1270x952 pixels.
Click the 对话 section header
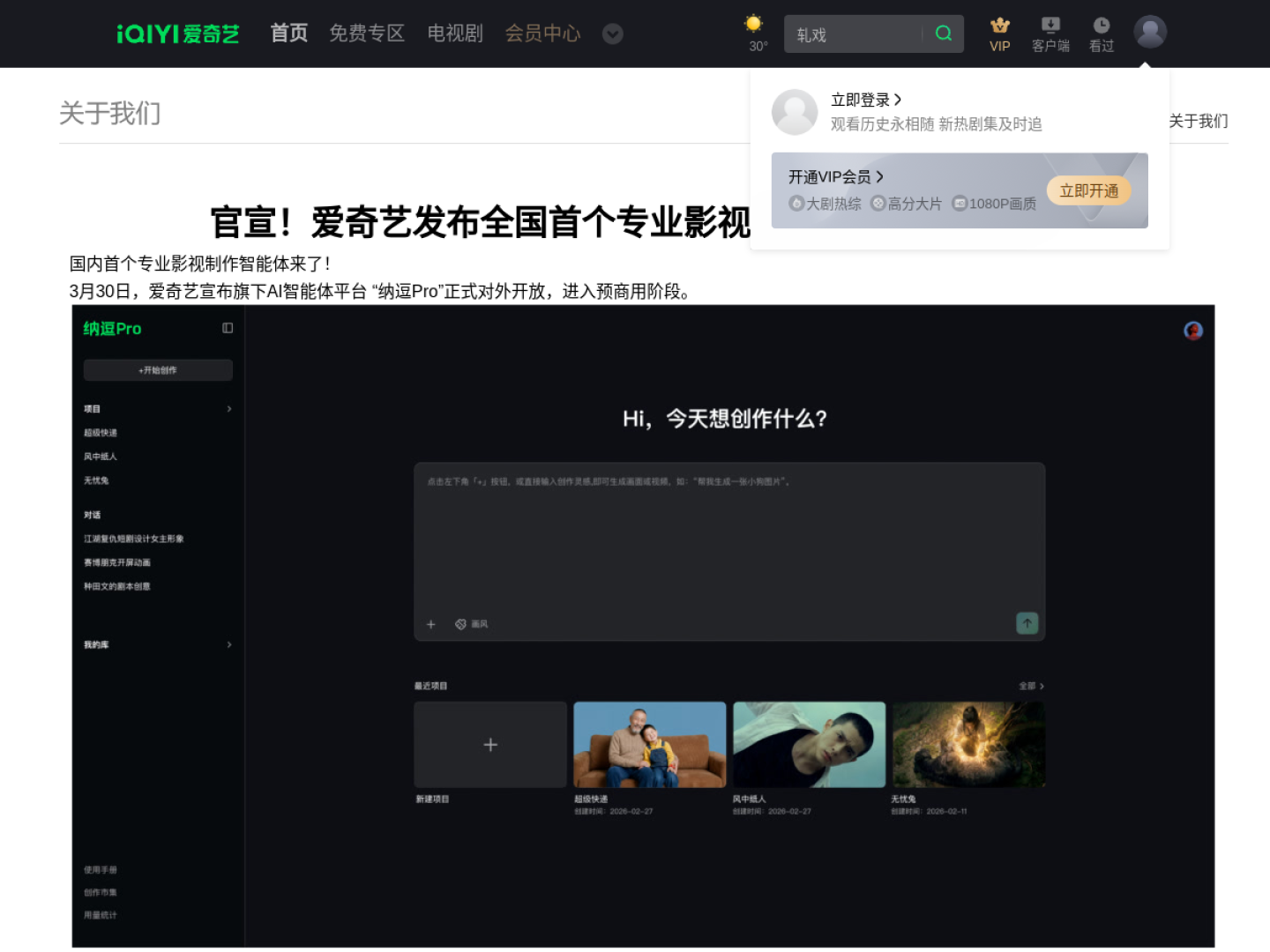point(92,515)
